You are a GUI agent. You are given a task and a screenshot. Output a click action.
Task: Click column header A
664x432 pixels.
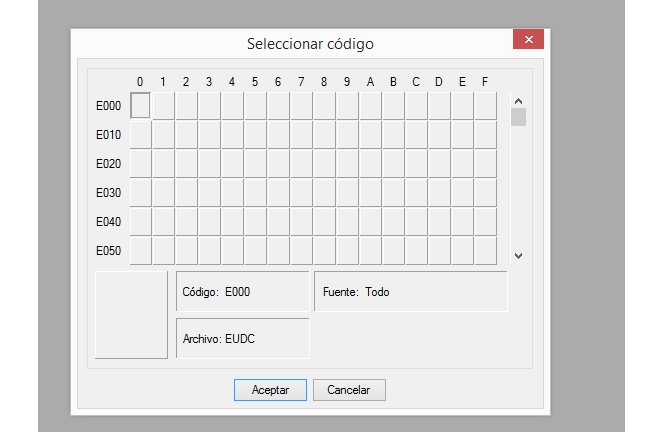[x=370, y=81]
